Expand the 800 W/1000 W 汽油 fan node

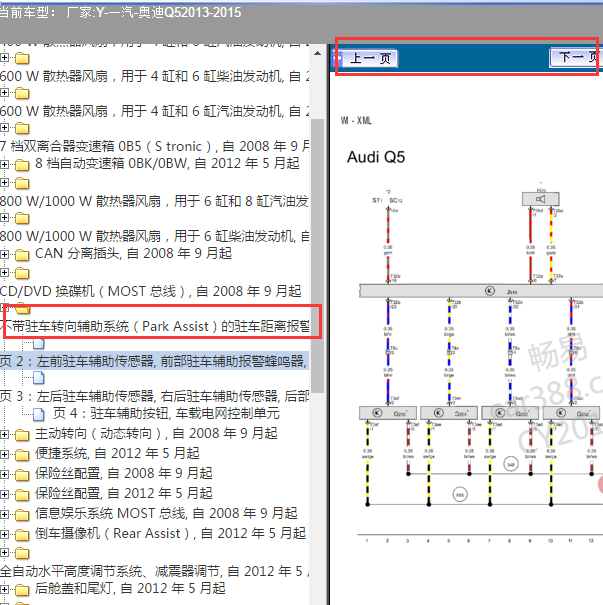pyautogui.click(x=4, y=183)
